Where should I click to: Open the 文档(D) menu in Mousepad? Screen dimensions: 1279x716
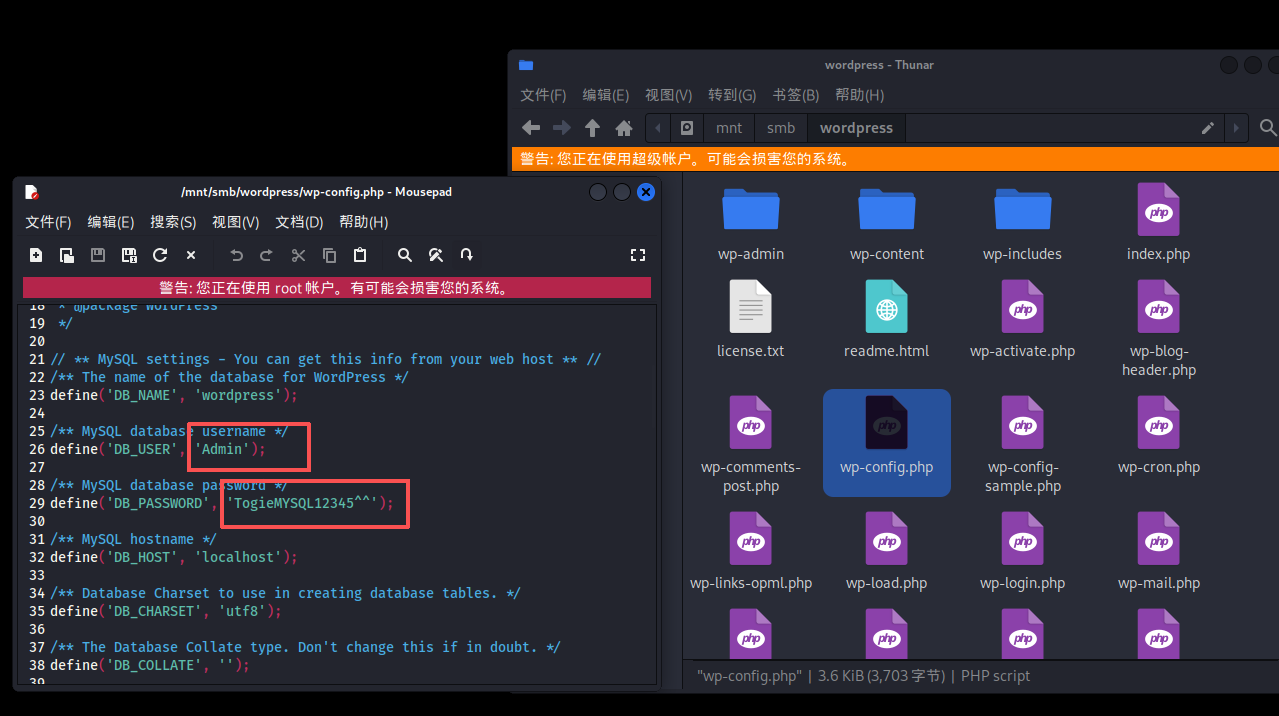click(x=299, y=222)
